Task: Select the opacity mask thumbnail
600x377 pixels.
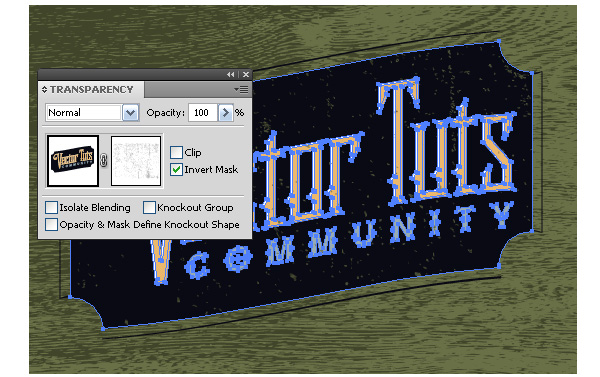Action: coord(136,161)
